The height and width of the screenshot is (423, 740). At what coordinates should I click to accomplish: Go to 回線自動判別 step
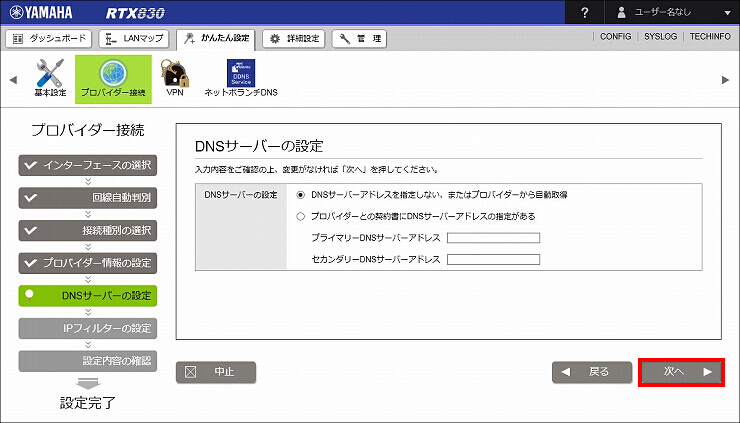pos(88,198)
